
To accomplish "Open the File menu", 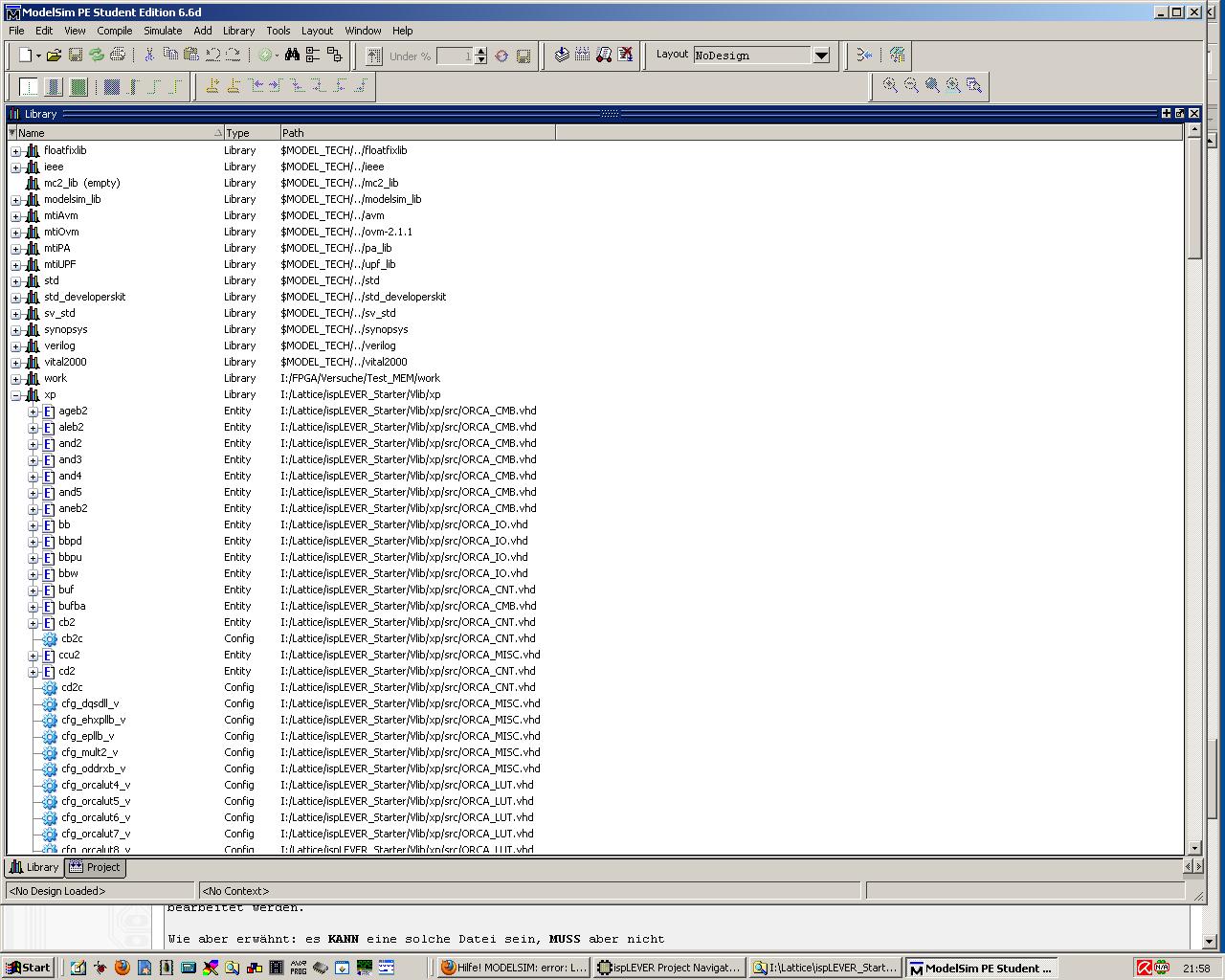I will [16, 31].
